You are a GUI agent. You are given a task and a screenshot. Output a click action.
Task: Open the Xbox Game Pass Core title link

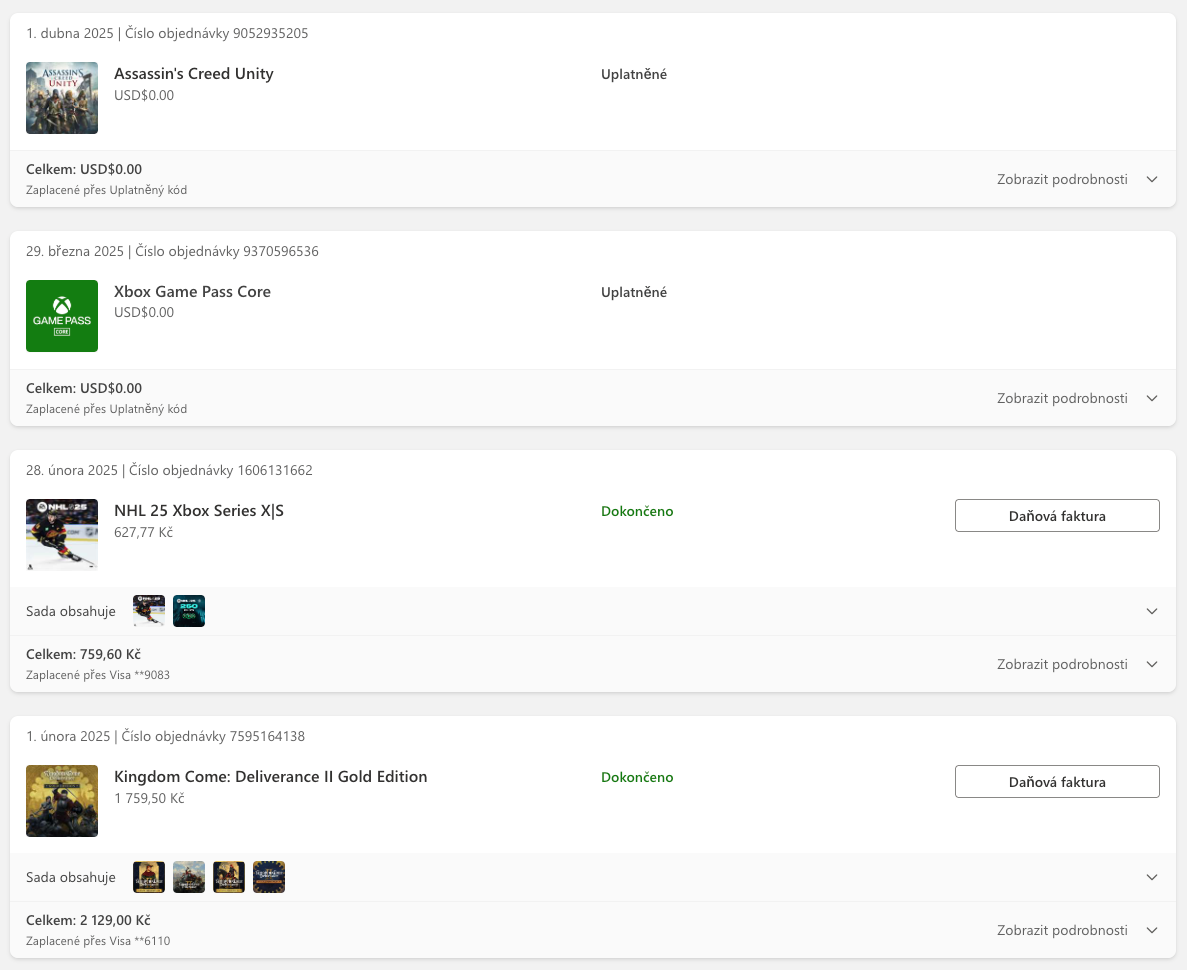click(192, 292)
